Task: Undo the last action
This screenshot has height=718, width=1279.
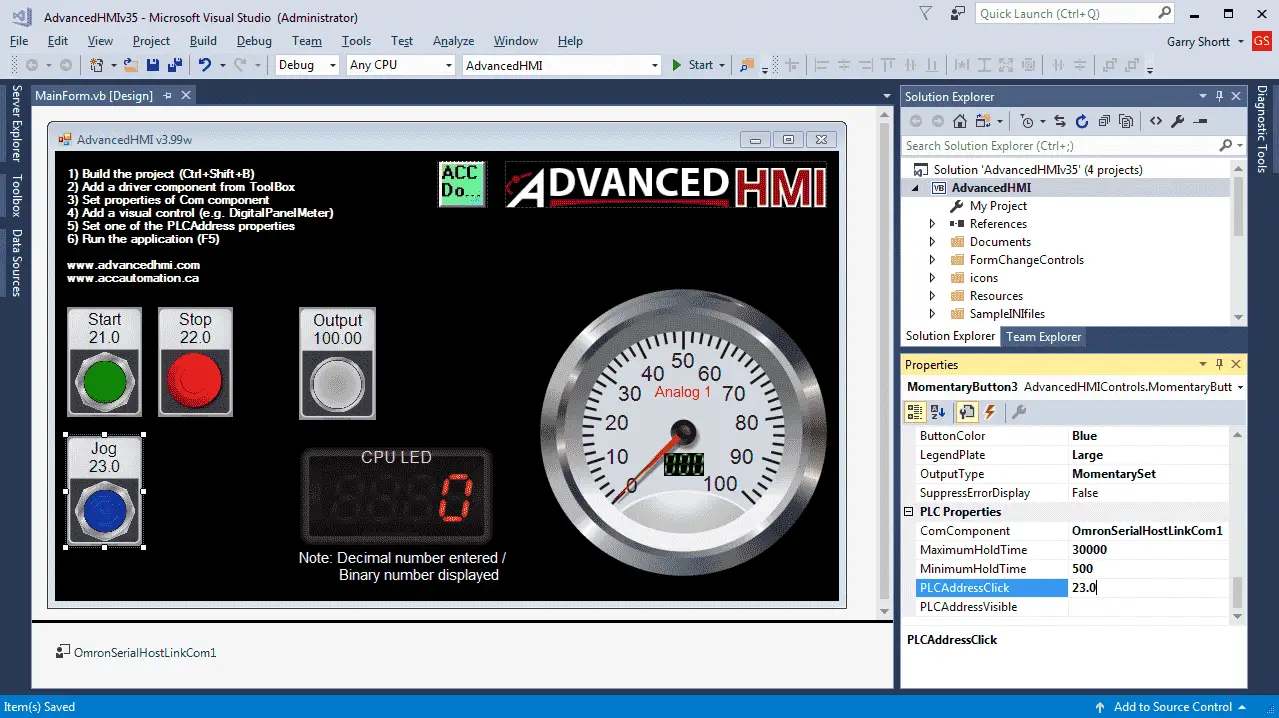Action: pyautogui.click(x=204, y=65)
